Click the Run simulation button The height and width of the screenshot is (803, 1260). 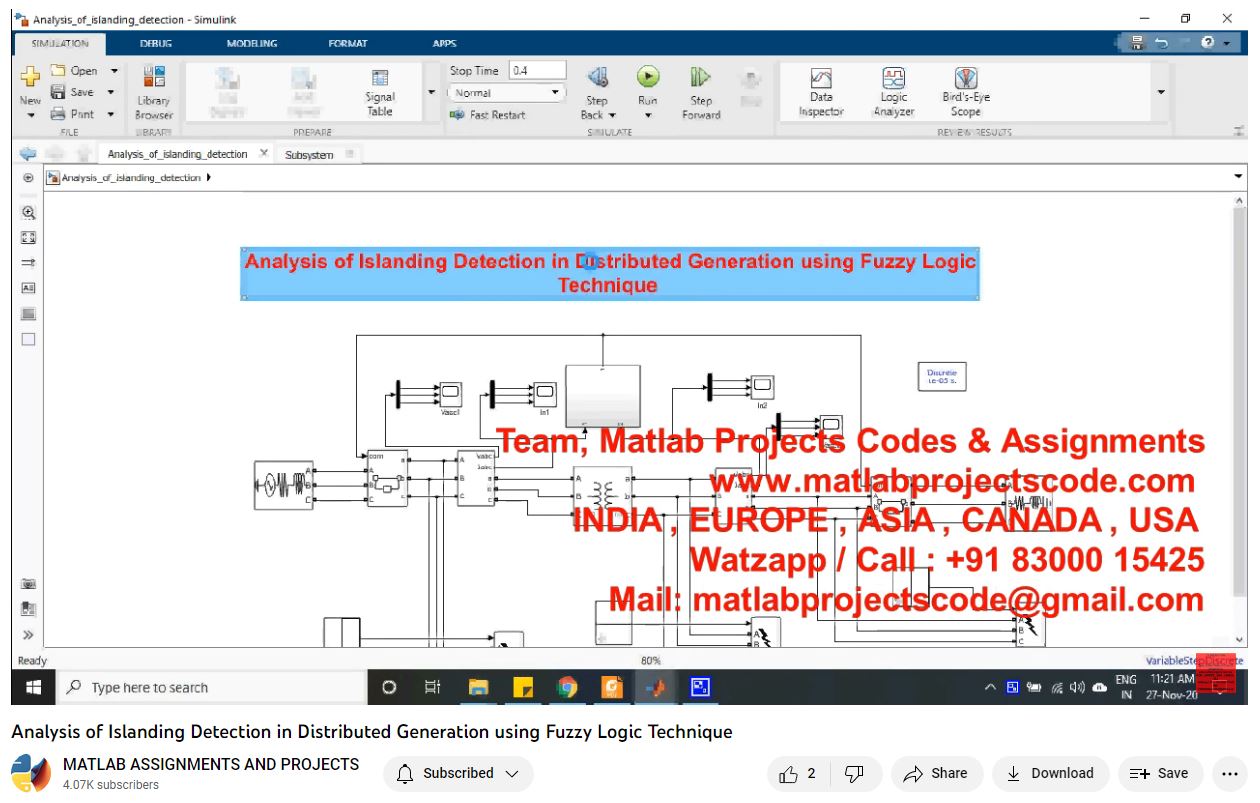648,79
